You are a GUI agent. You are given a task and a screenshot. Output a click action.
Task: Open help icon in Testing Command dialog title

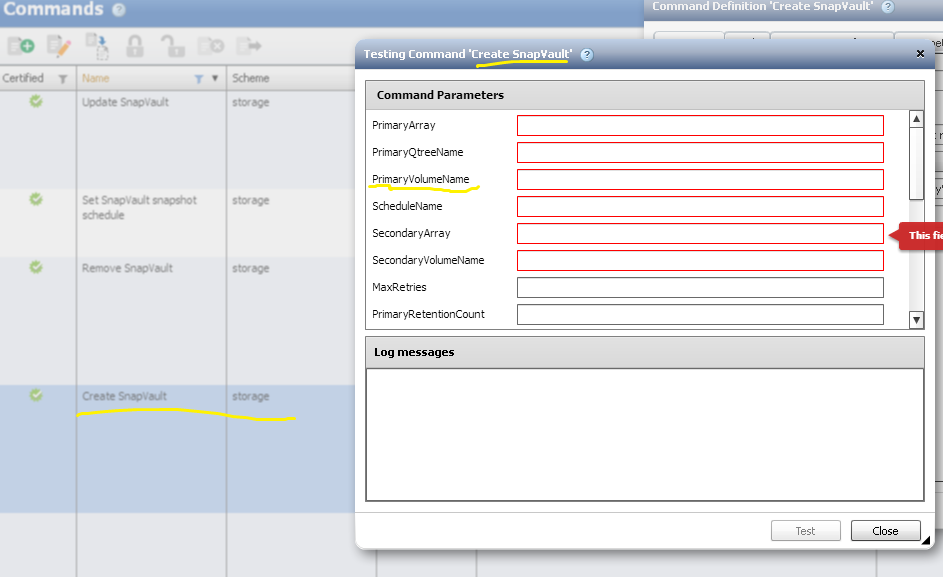(x=586, y=54)
